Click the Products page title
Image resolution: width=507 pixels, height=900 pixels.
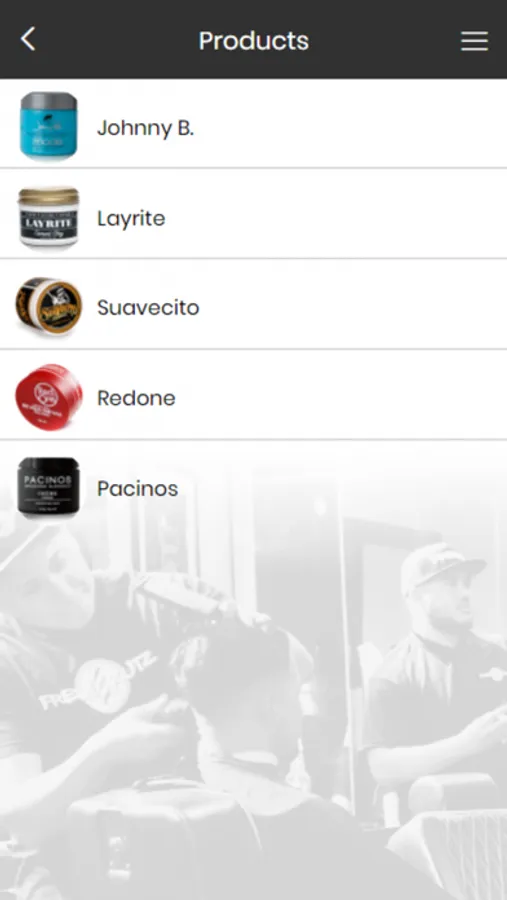coord(254,41)
